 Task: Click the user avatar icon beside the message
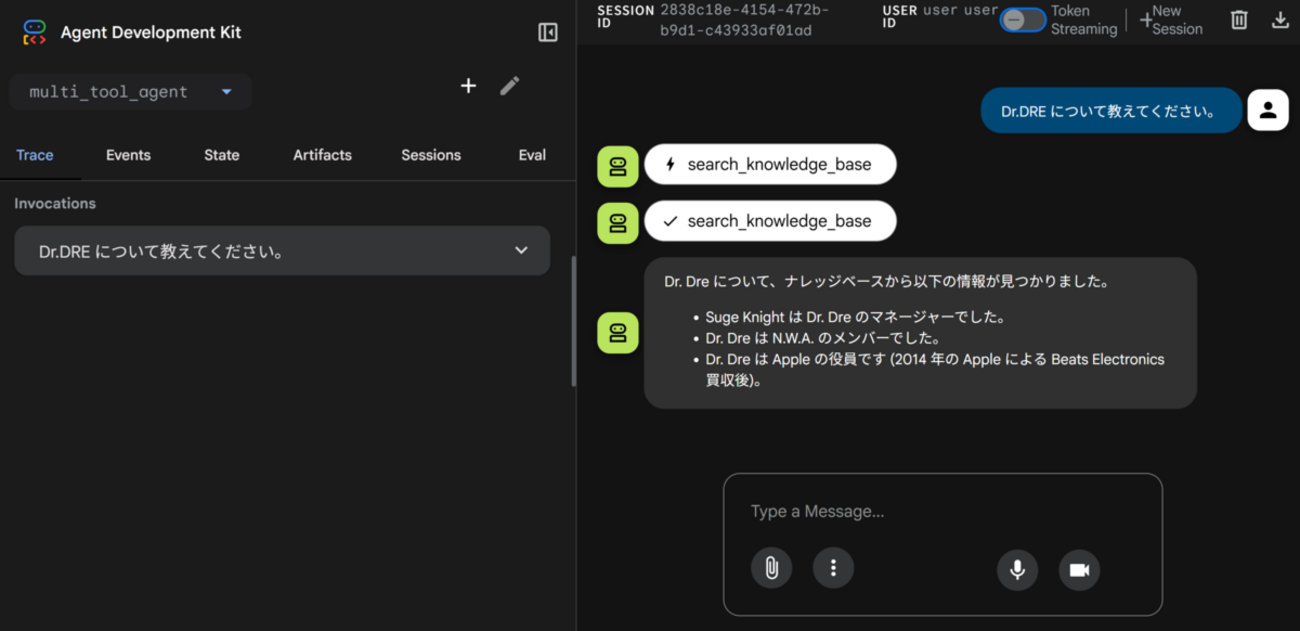pos(1268,111)
